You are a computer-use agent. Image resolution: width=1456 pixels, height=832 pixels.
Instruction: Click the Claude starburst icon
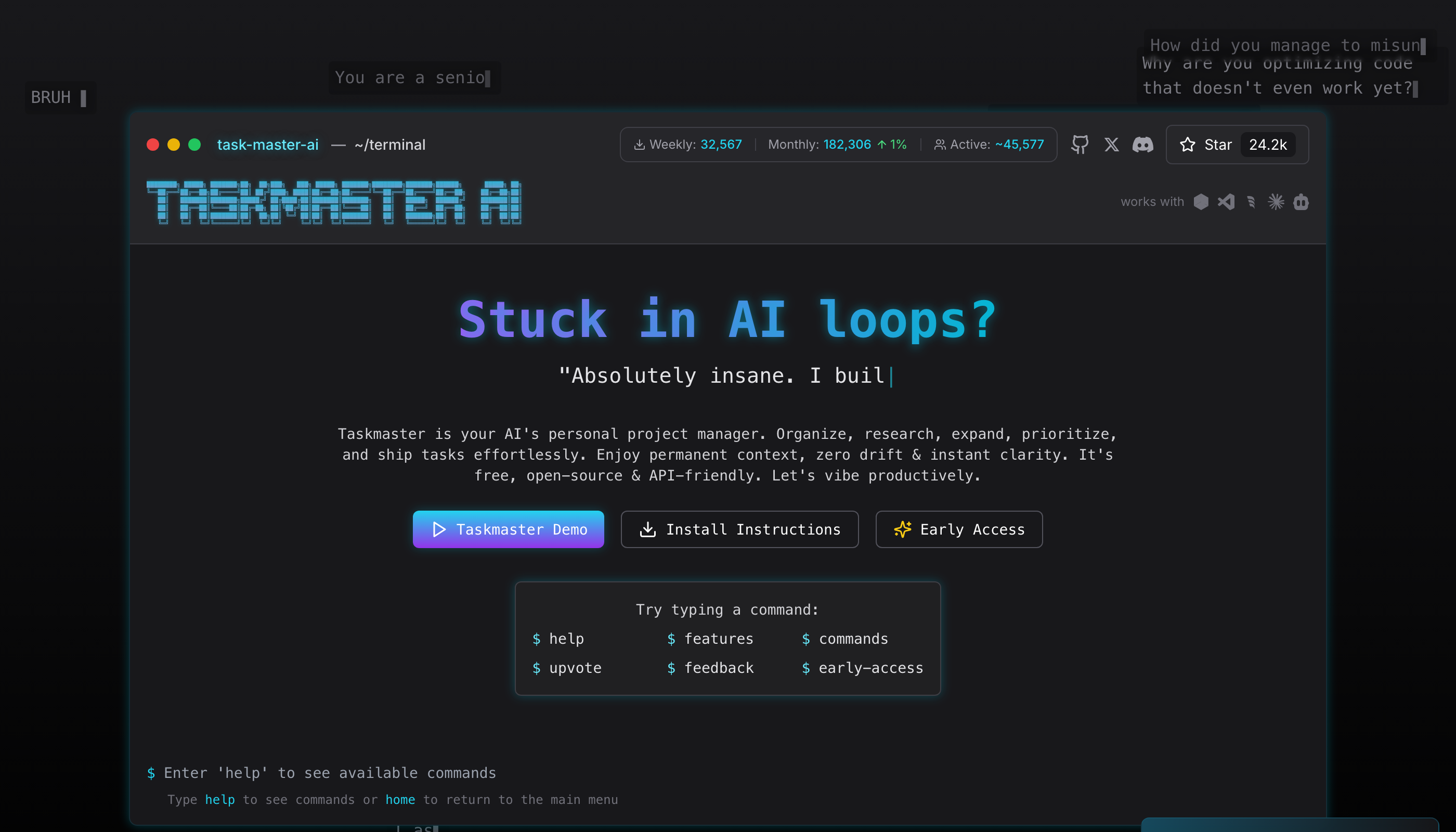tap(1276, 202)
